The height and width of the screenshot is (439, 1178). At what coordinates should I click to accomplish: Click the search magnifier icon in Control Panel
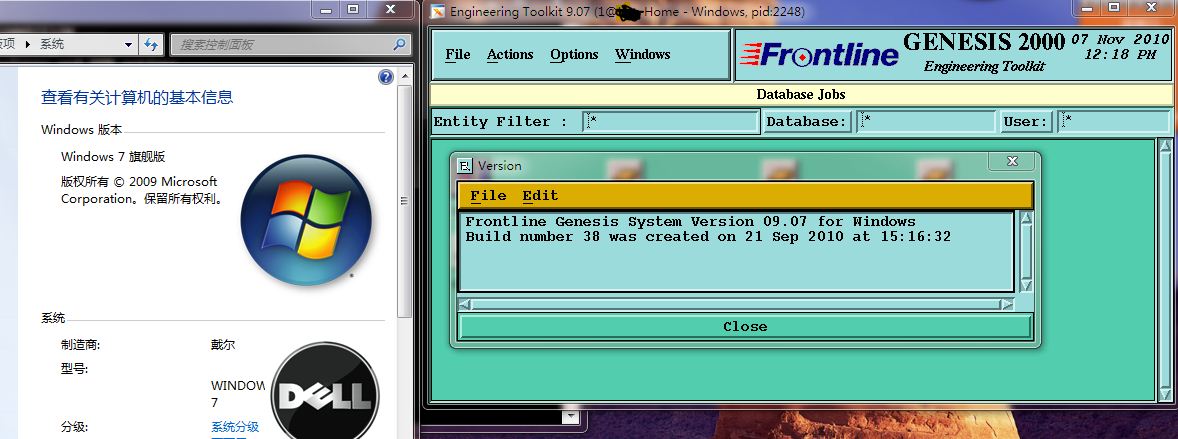click(400, 44)
